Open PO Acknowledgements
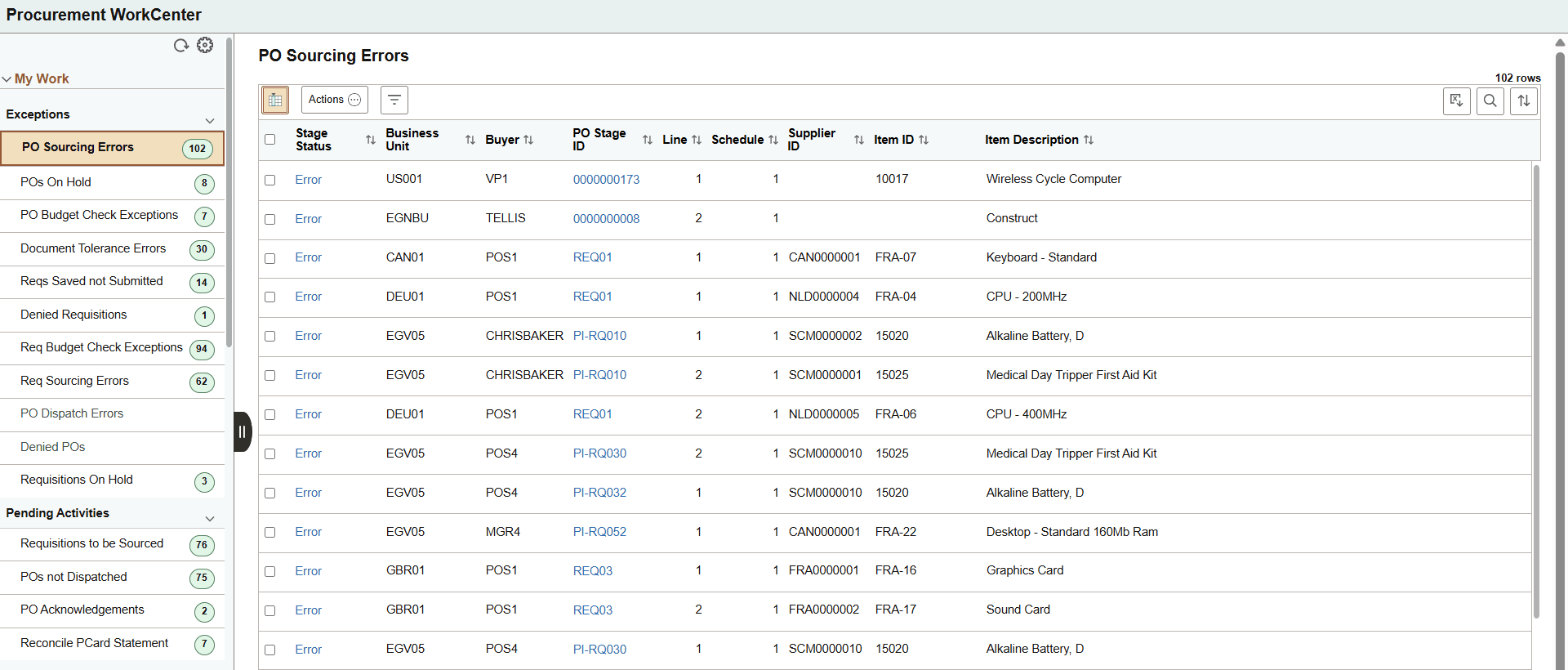Viewport: 1568px width, 670px height. pos(112,610)
